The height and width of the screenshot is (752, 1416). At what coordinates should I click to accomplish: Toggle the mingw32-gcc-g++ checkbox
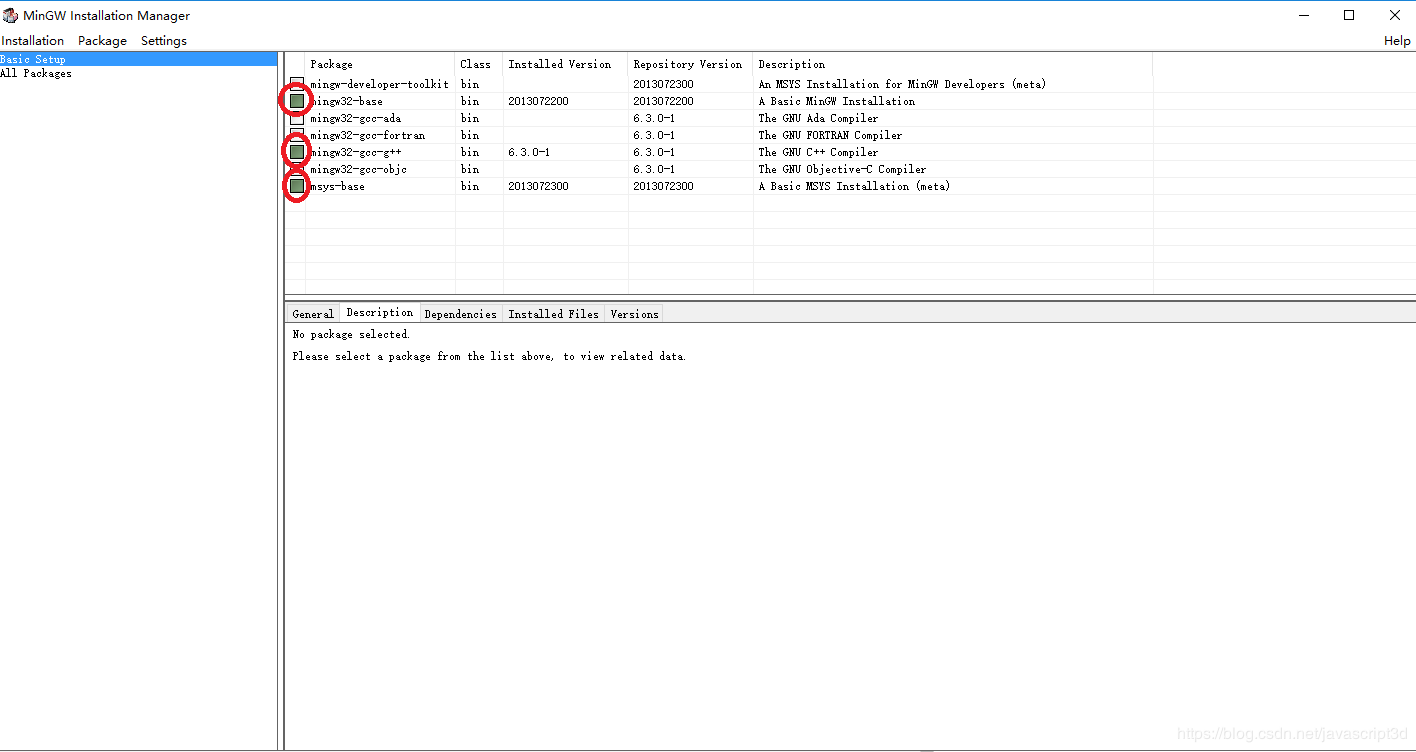pyautogui.click(x=297, y=152)
